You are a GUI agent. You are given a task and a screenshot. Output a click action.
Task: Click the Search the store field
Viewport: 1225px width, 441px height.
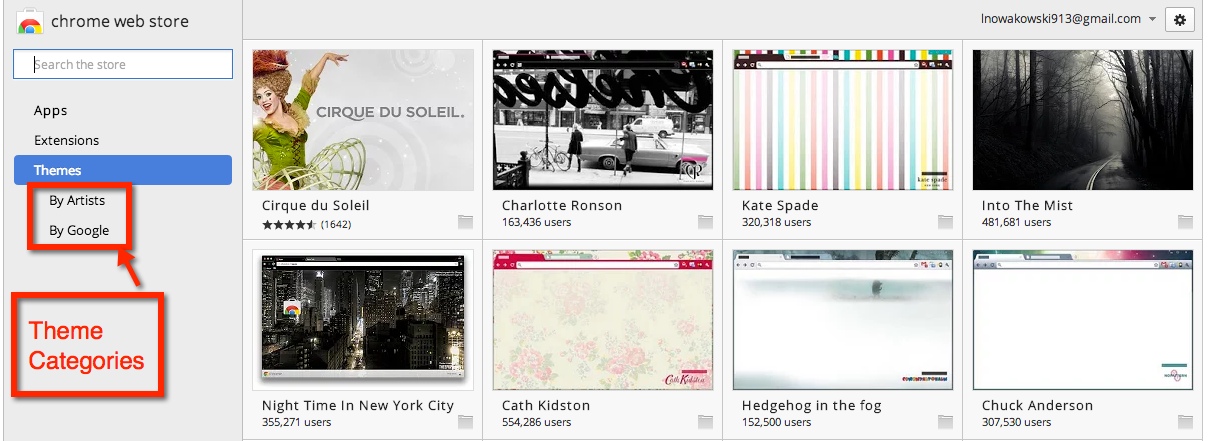point(123,65)
